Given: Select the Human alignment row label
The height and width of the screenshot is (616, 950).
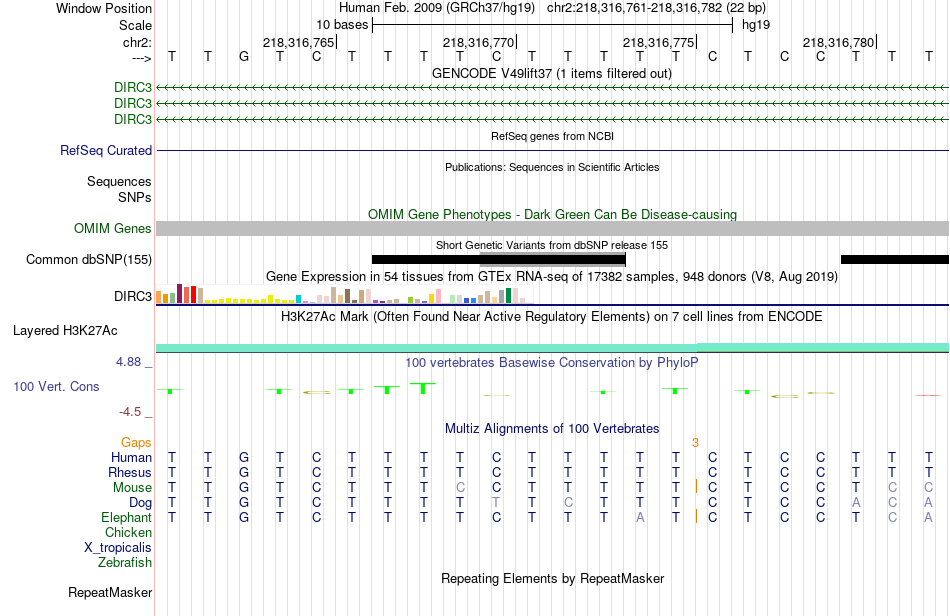Looking at the screenshot, I should (131, 457).
